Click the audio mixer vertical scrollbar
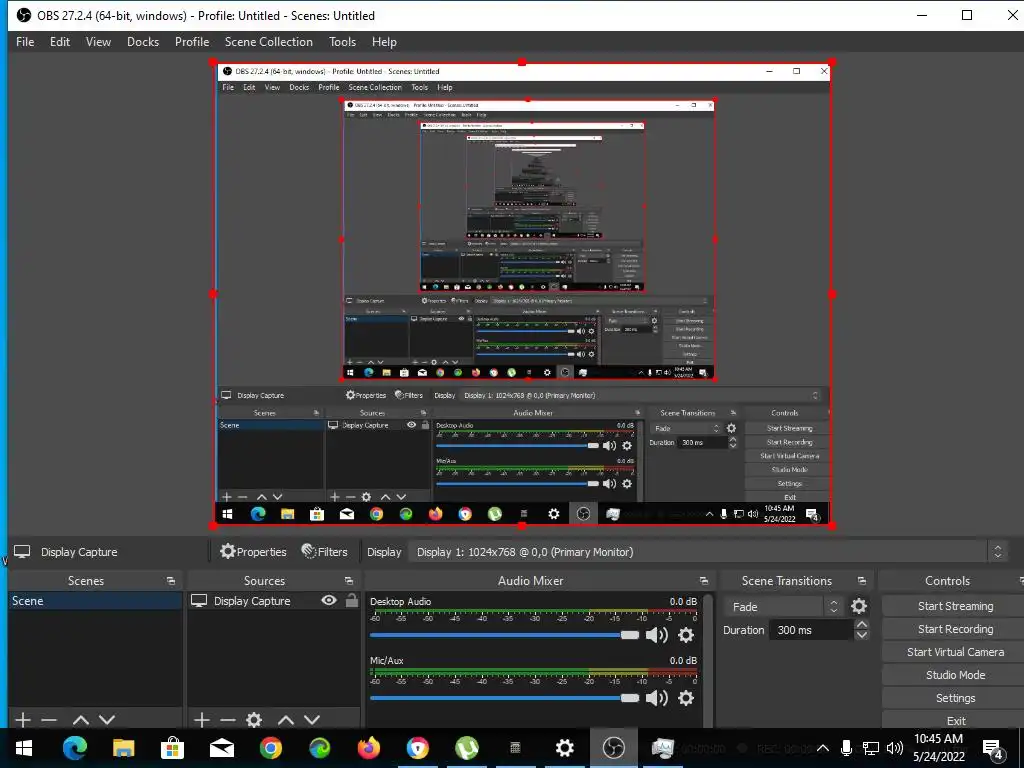This screenshot has width=1024, height=768. (708, 660)
